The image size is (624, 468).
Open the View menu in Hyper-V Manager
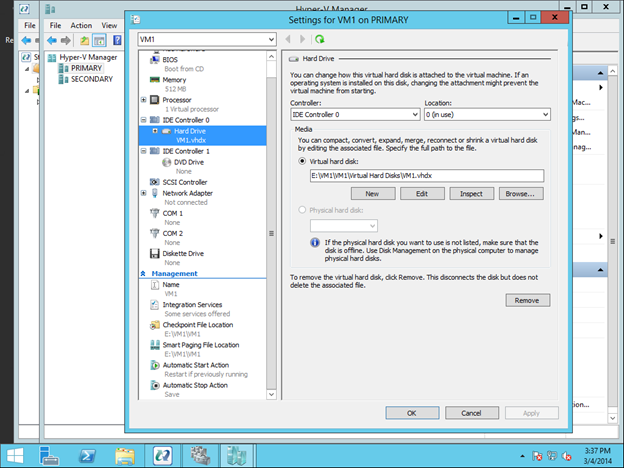pos(109,25)
